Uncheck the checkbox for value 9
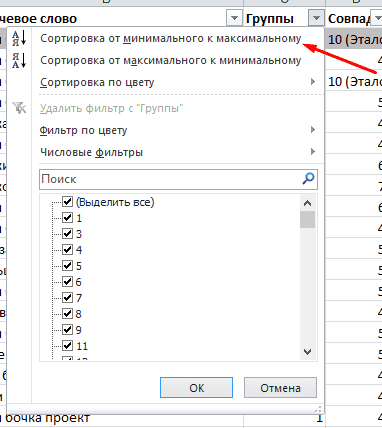Screen dimensions: 382x428 (68, 330)
